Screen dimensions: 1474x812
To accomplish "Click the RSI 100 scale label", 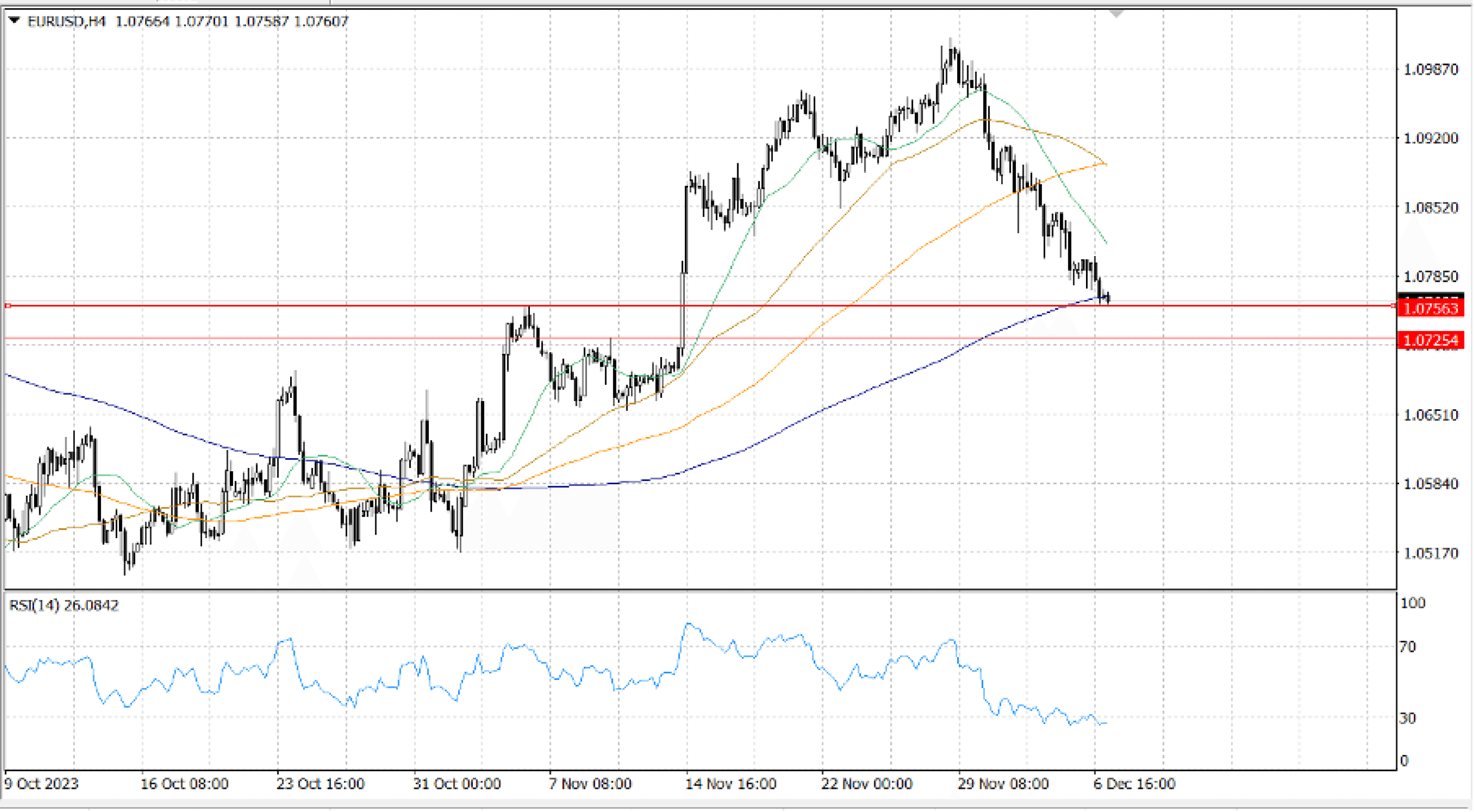I will pos(1412,603).
